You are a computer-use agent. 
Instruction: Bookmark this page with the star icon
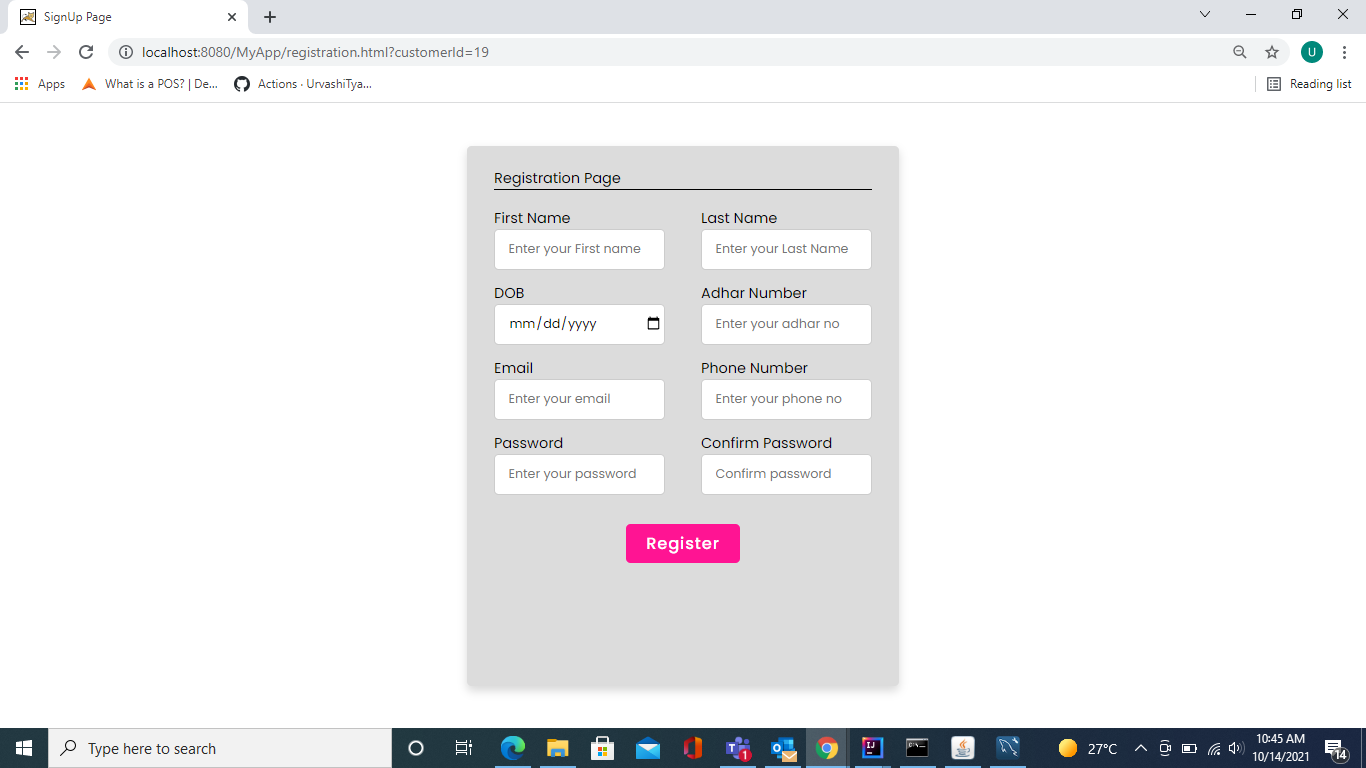click(1271, 52)
